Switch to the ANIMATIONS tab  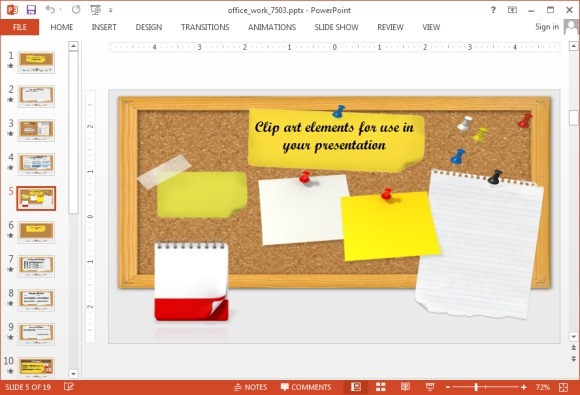(272, 27)
